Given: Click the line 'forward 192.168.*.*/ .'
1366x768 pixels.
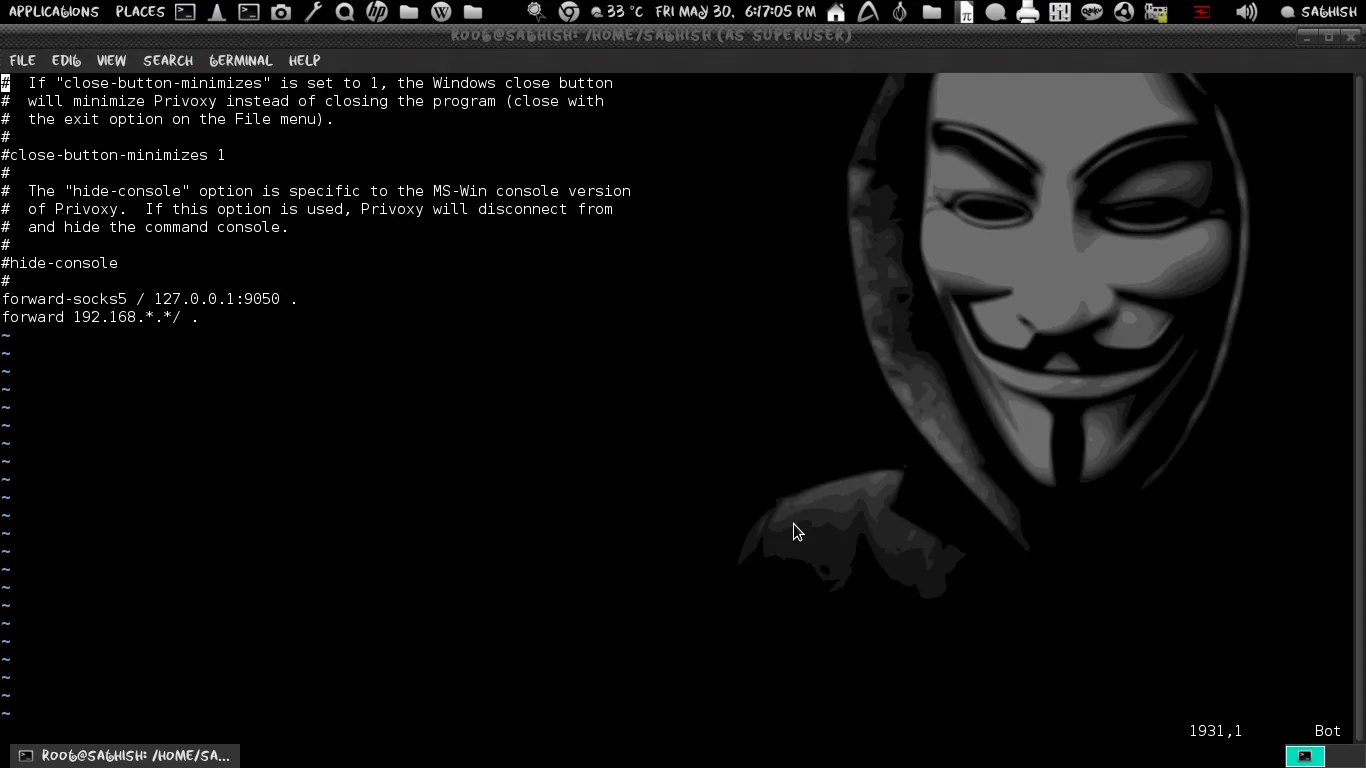Looking at the screenshot, I should coord(100,317).
